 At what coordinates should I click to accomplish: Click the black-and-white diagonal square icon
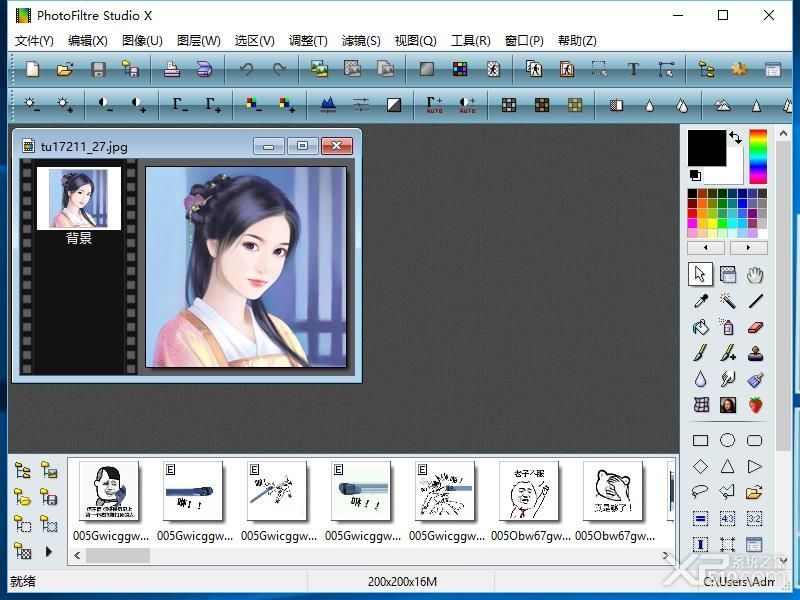[394, 105]
